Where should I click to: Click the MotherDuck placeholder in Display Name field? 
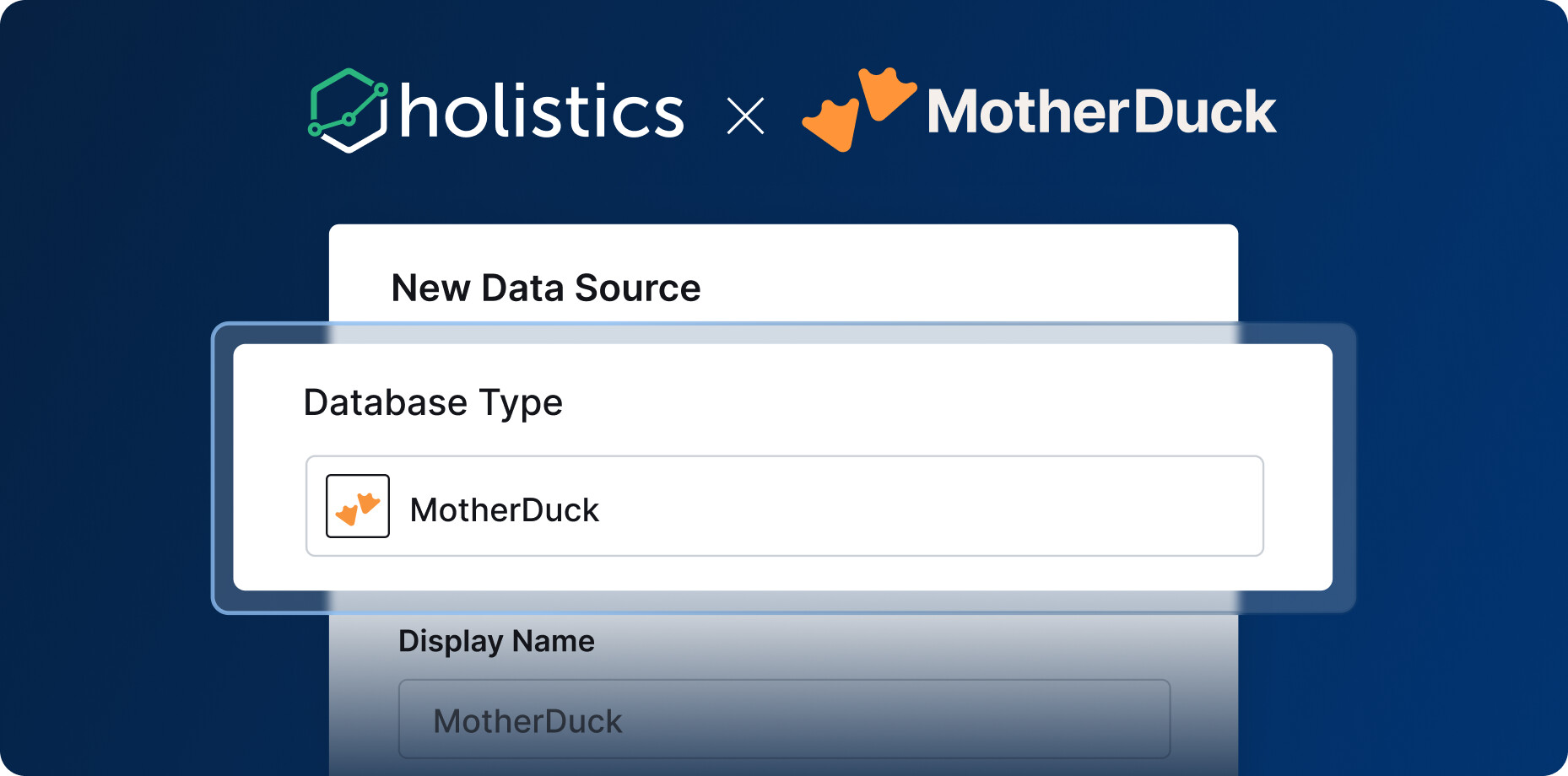point(527,721)
